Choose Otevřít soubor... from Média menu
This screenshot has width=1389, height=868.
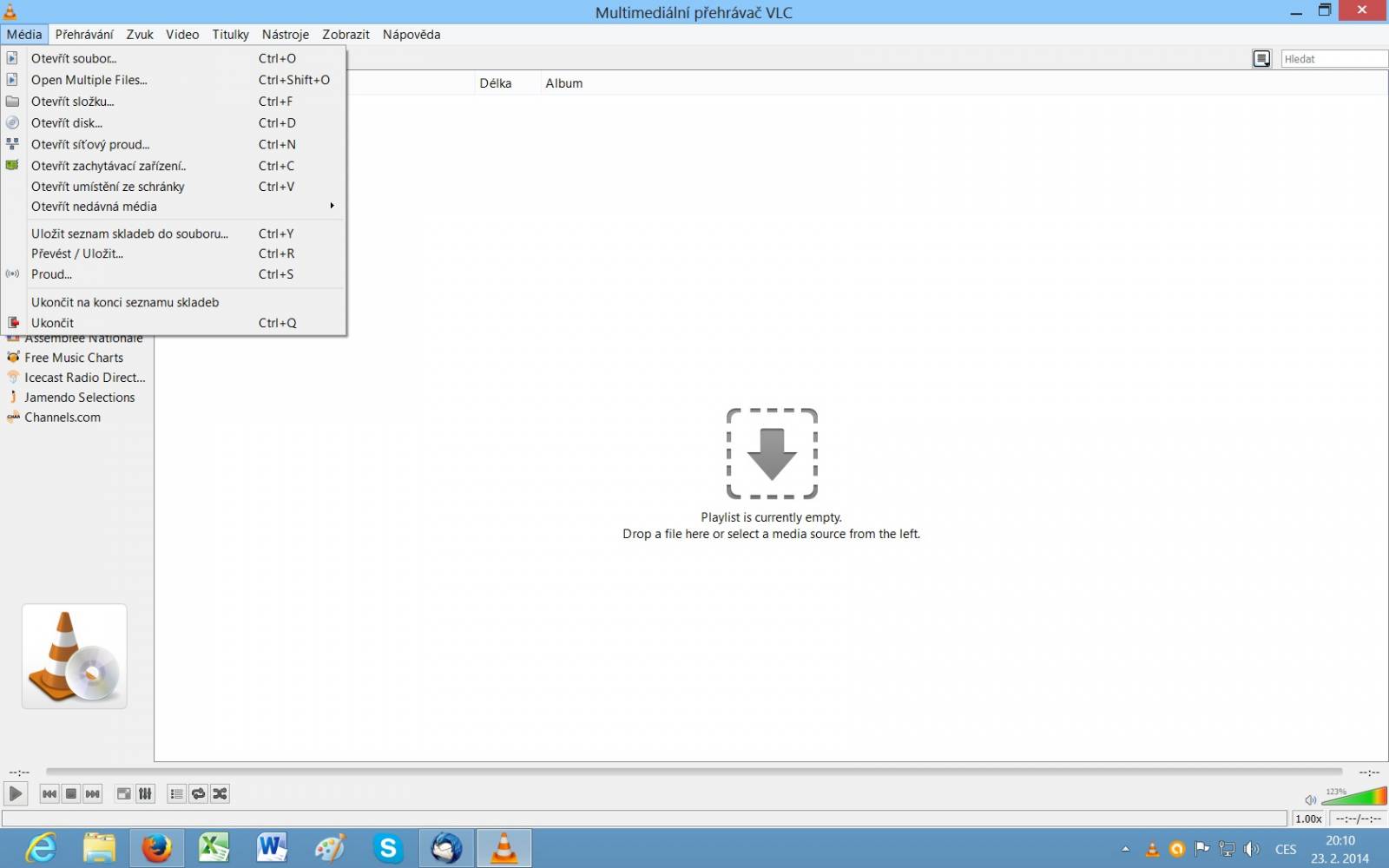pos(174,58)
